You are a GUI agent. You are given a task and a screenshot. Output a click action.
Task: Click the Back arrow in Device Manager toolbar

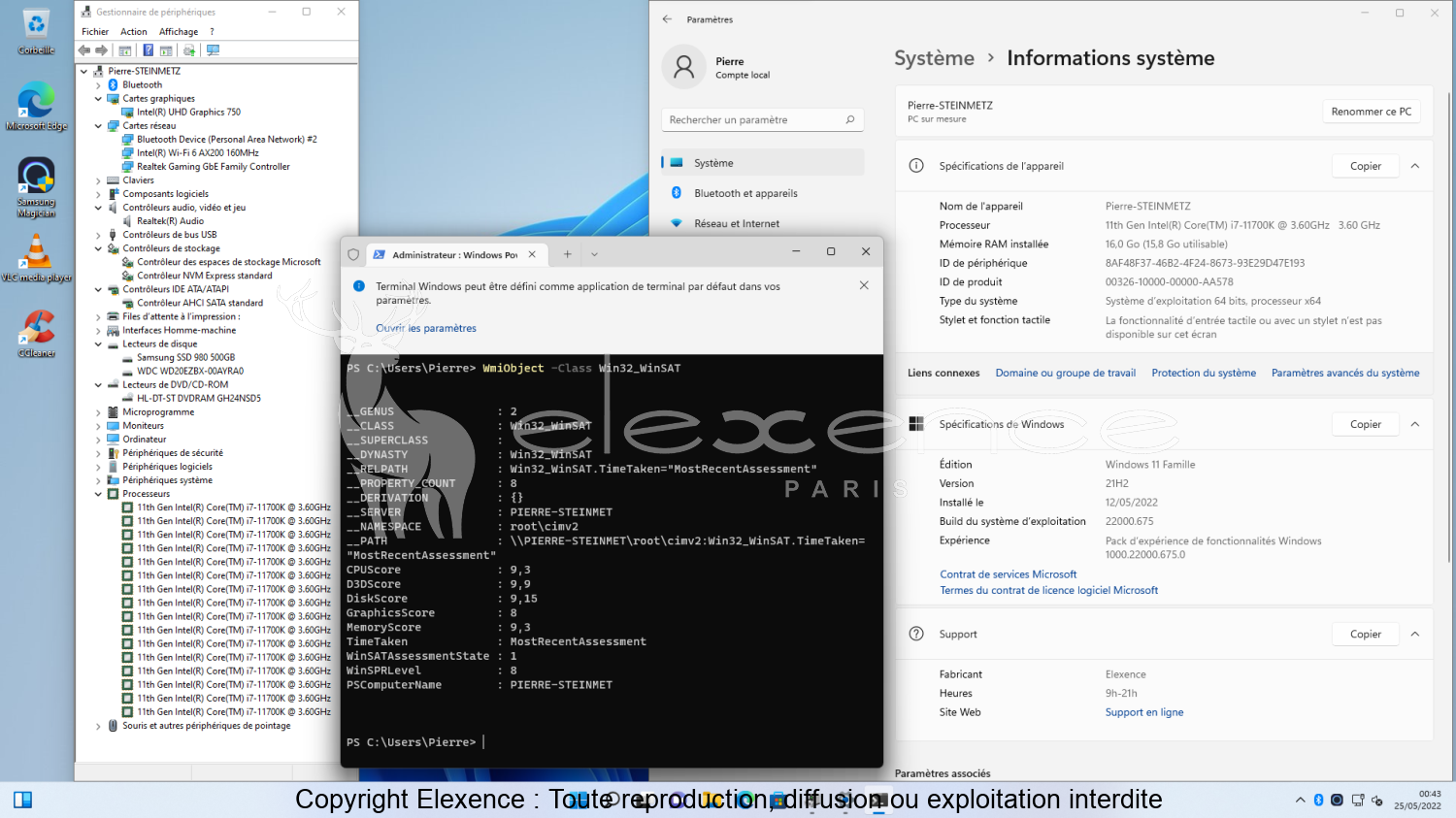pos(84,50)
